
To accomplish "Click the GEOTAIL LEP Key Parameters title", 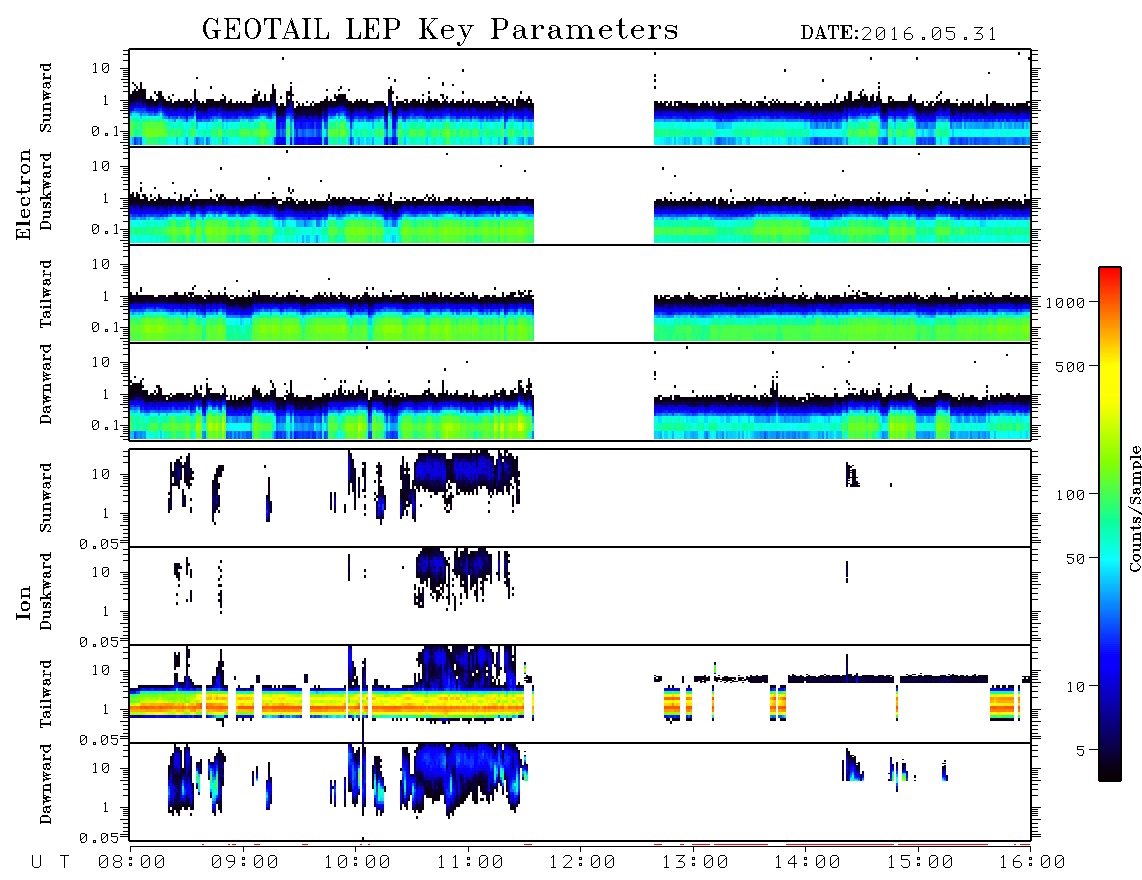I will 440,30.
